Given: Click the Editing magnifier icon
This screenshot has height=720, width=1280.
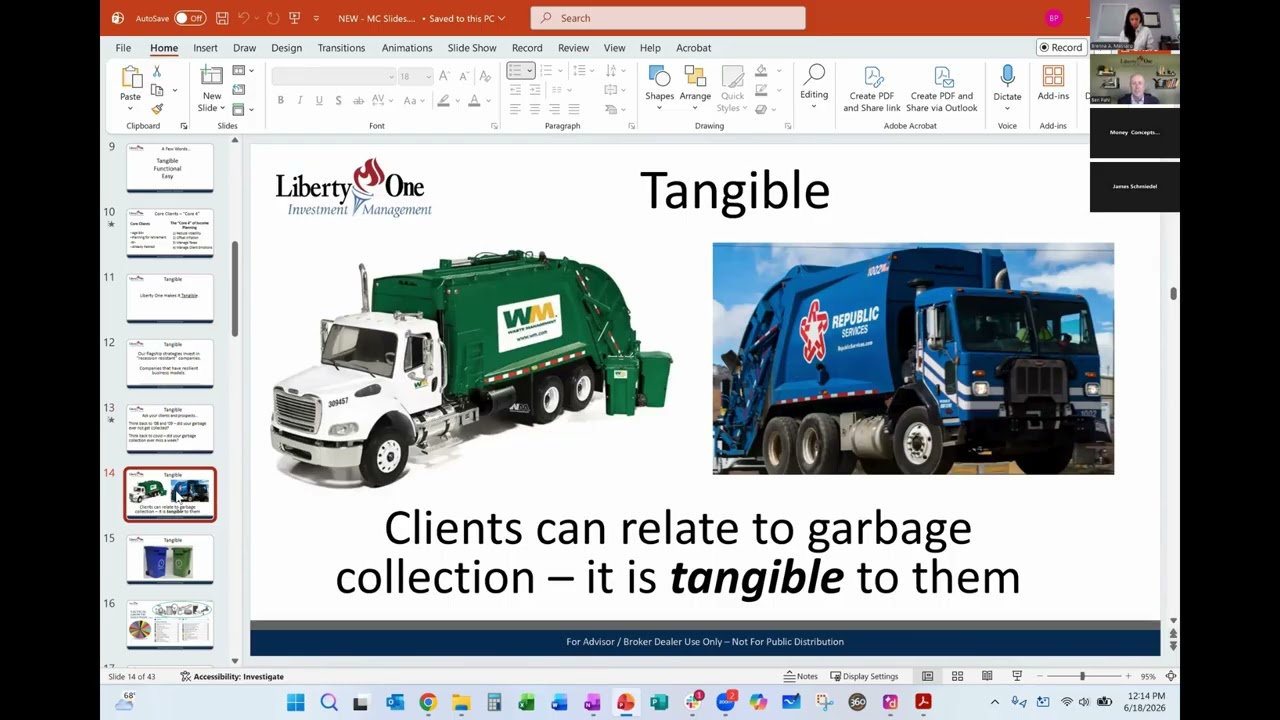Looking at the screenshot, I should (814, 76).
